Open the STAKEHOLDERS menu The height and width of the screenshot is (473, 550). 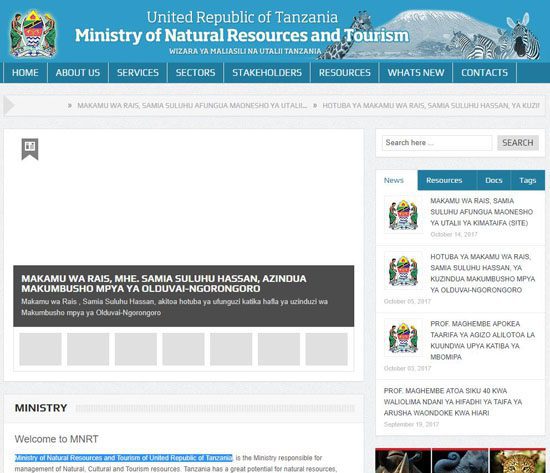pos(267,73)
